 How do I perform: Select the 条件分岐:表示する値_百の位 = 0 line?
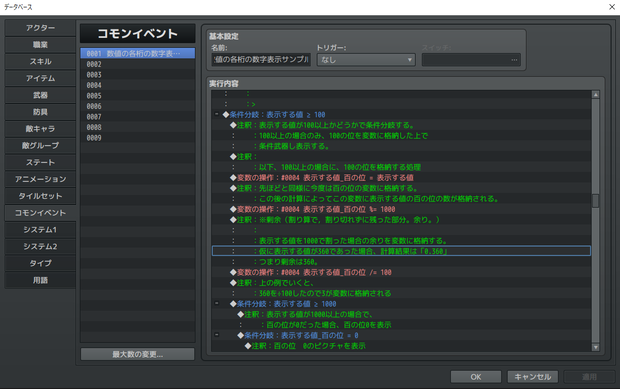point(401,335)
